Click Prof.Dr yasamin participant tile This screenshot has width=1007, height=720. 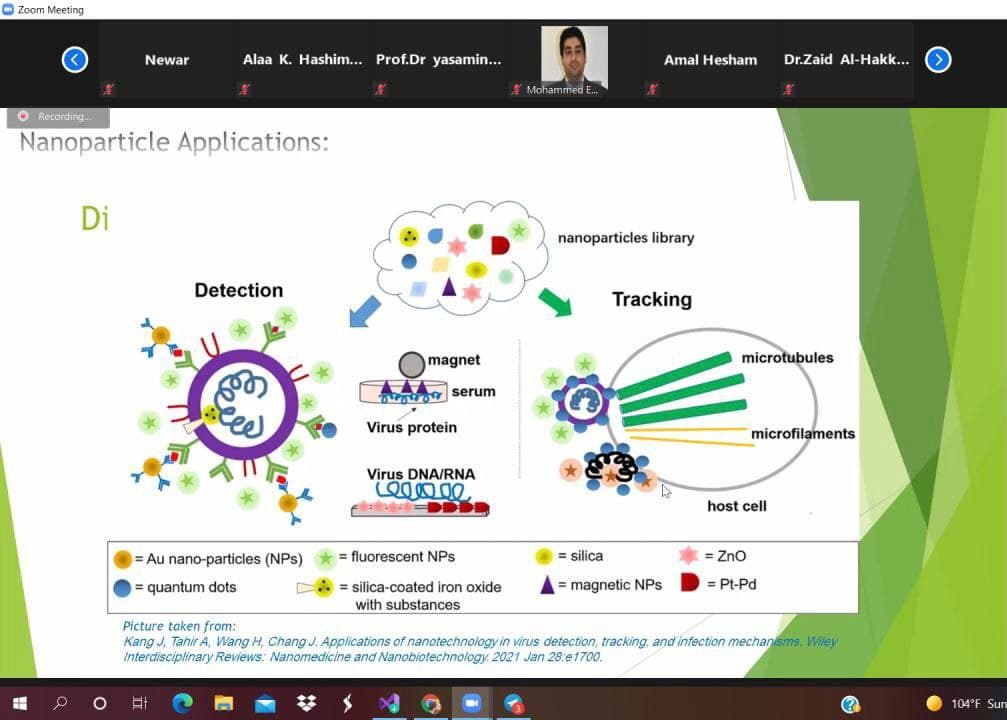coord(439,60)
